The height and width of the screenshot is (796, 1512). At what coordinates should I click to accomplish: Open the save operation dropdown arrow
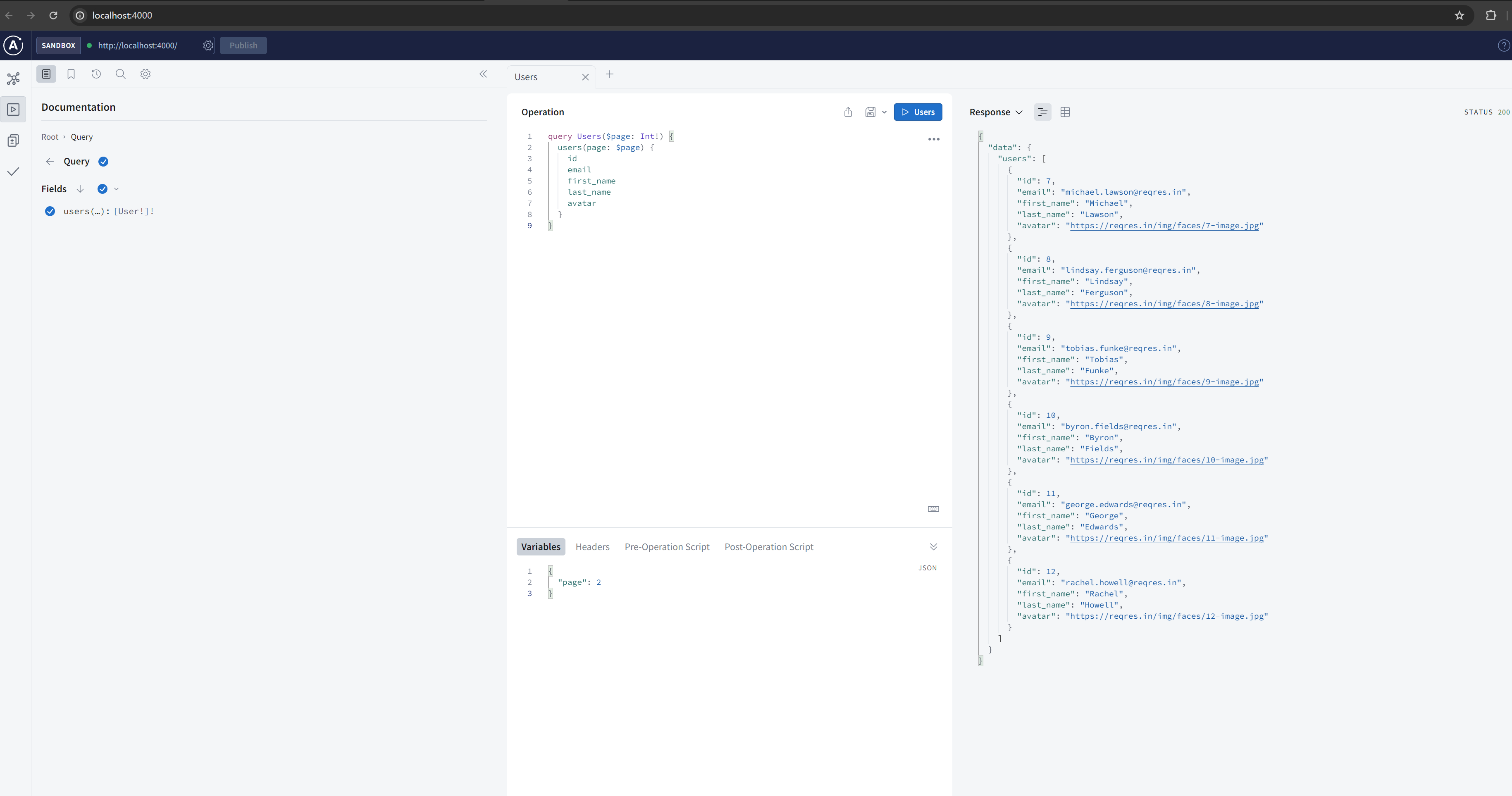pos(884,112)
